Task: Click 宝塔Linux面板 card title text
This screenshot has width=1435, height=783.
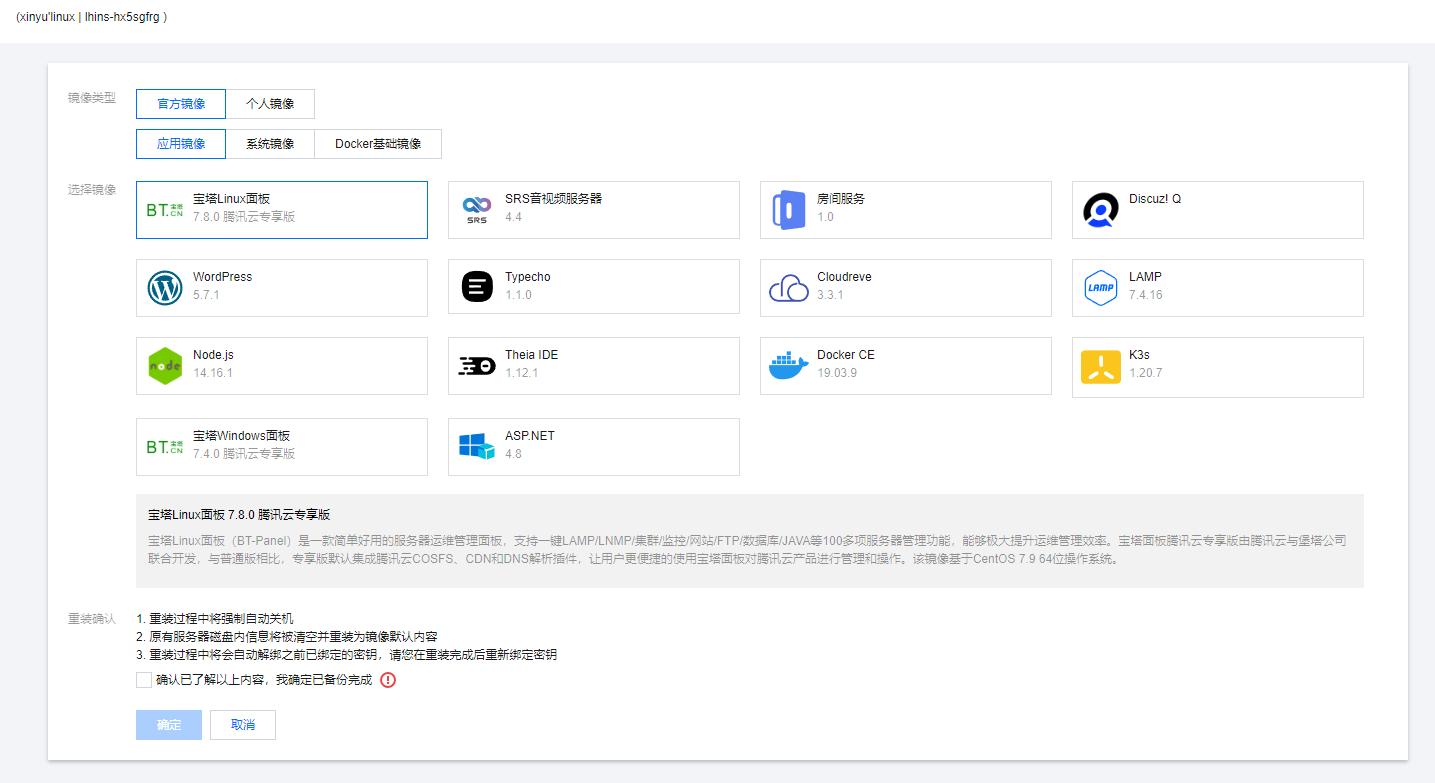Action: coord(231,199)
